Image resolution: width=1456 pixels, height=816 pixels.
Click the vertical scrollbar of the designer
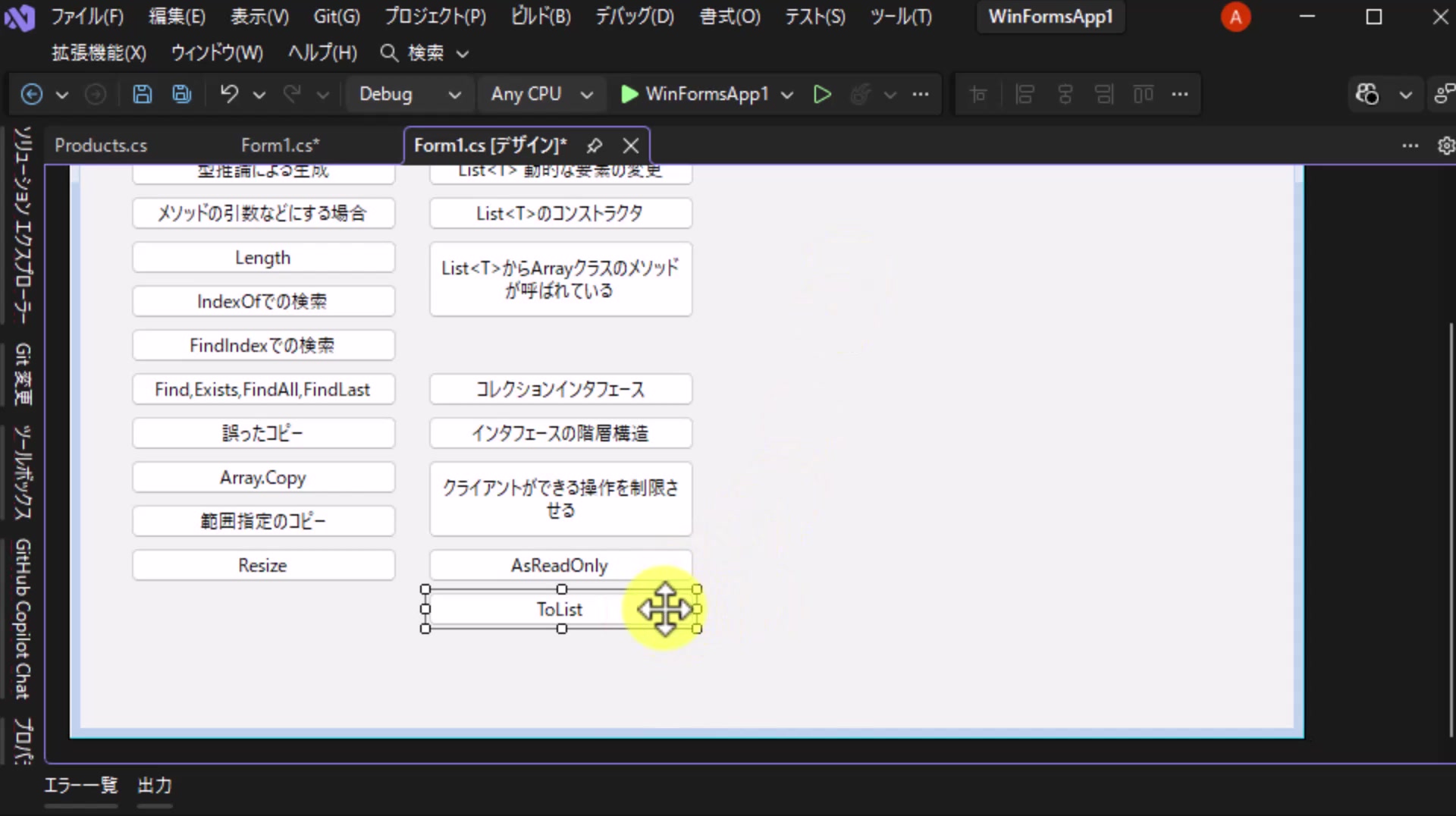click(x=1451, y=529)
